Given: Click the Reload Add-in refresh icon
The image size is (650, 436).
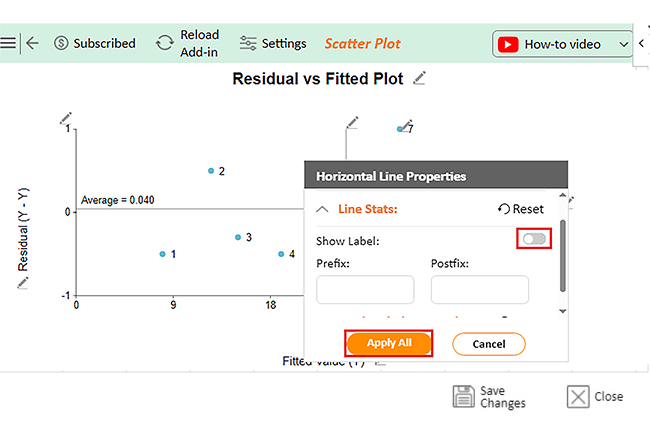Looking at the screenshot, I should tap(165, 43).
